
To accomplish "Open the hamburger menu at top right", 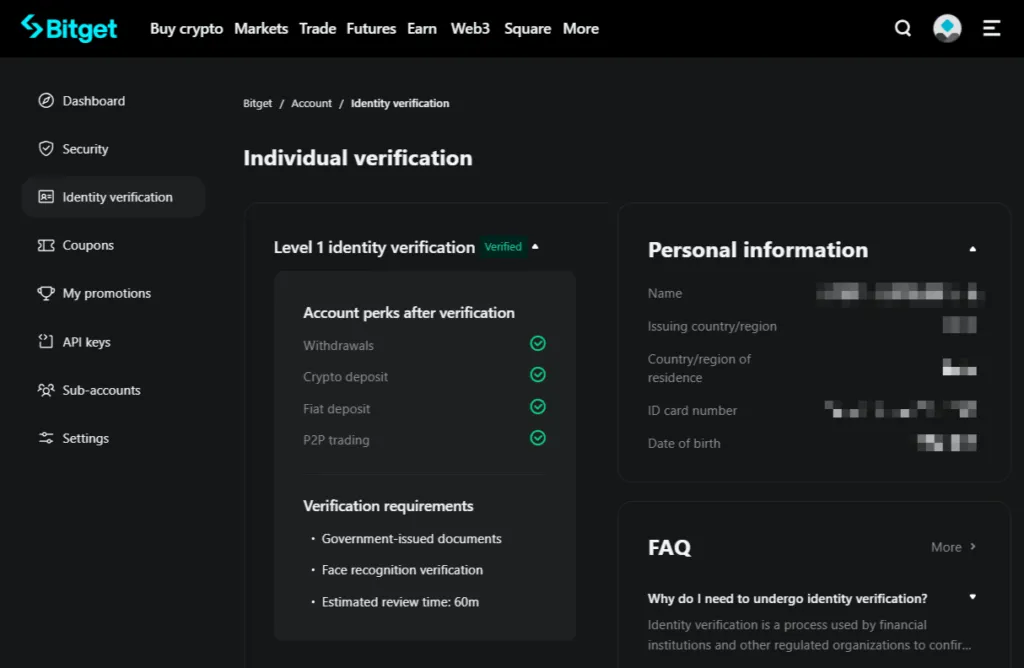I will point(991,28).
